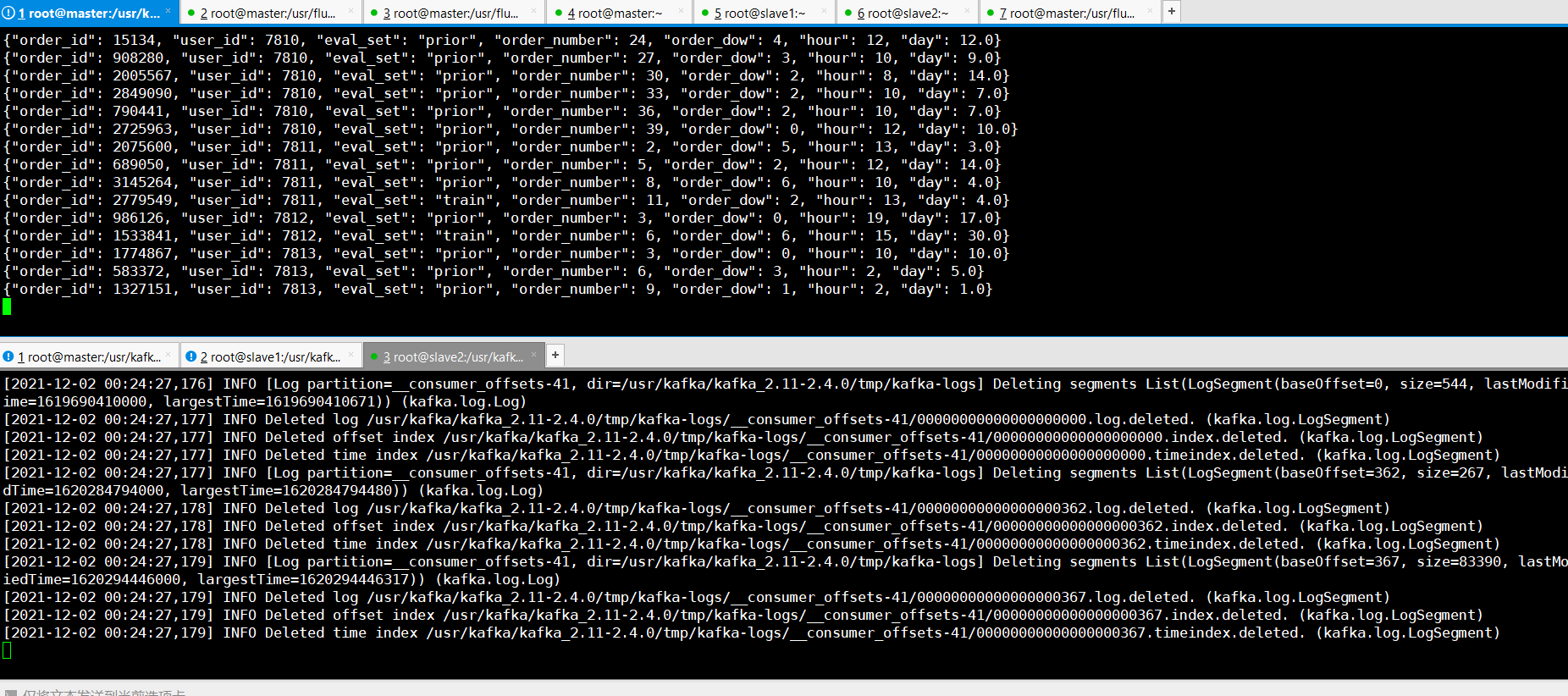Switch to bottom tab 2 root@slave1:/usr/kafk...

coord(270,357)
